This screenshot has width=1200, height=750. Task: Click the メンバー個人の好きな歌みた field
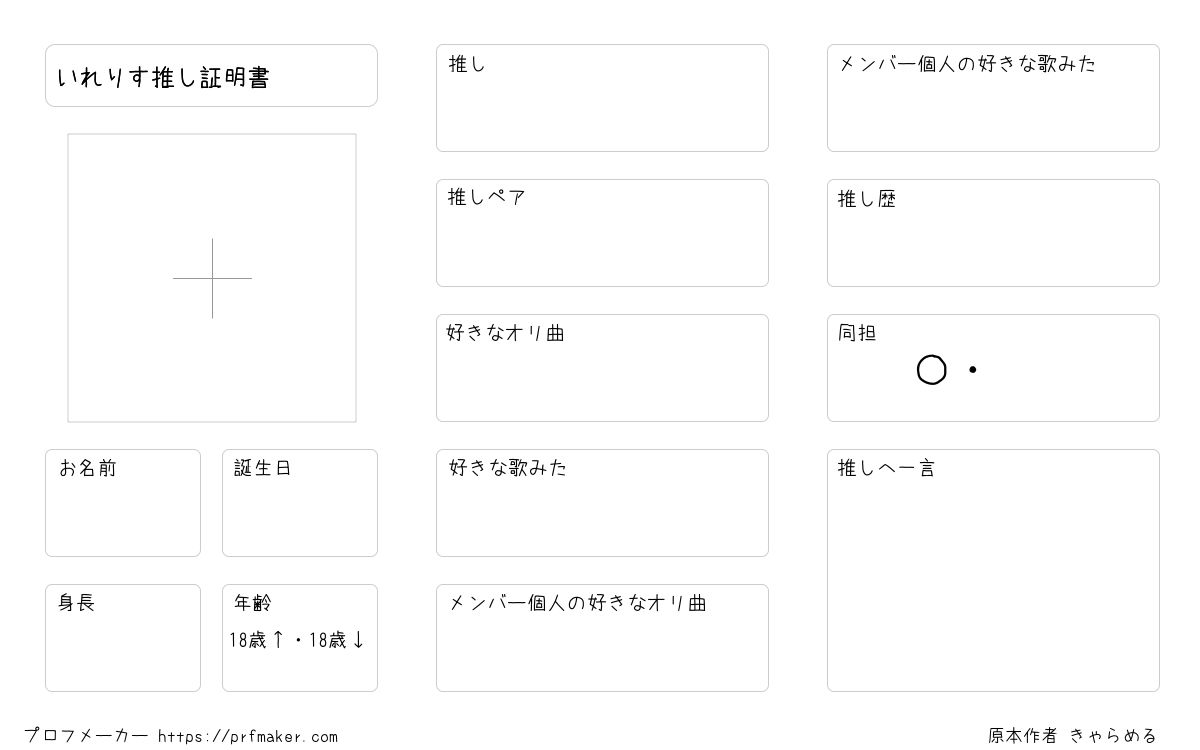pos(993,98)
